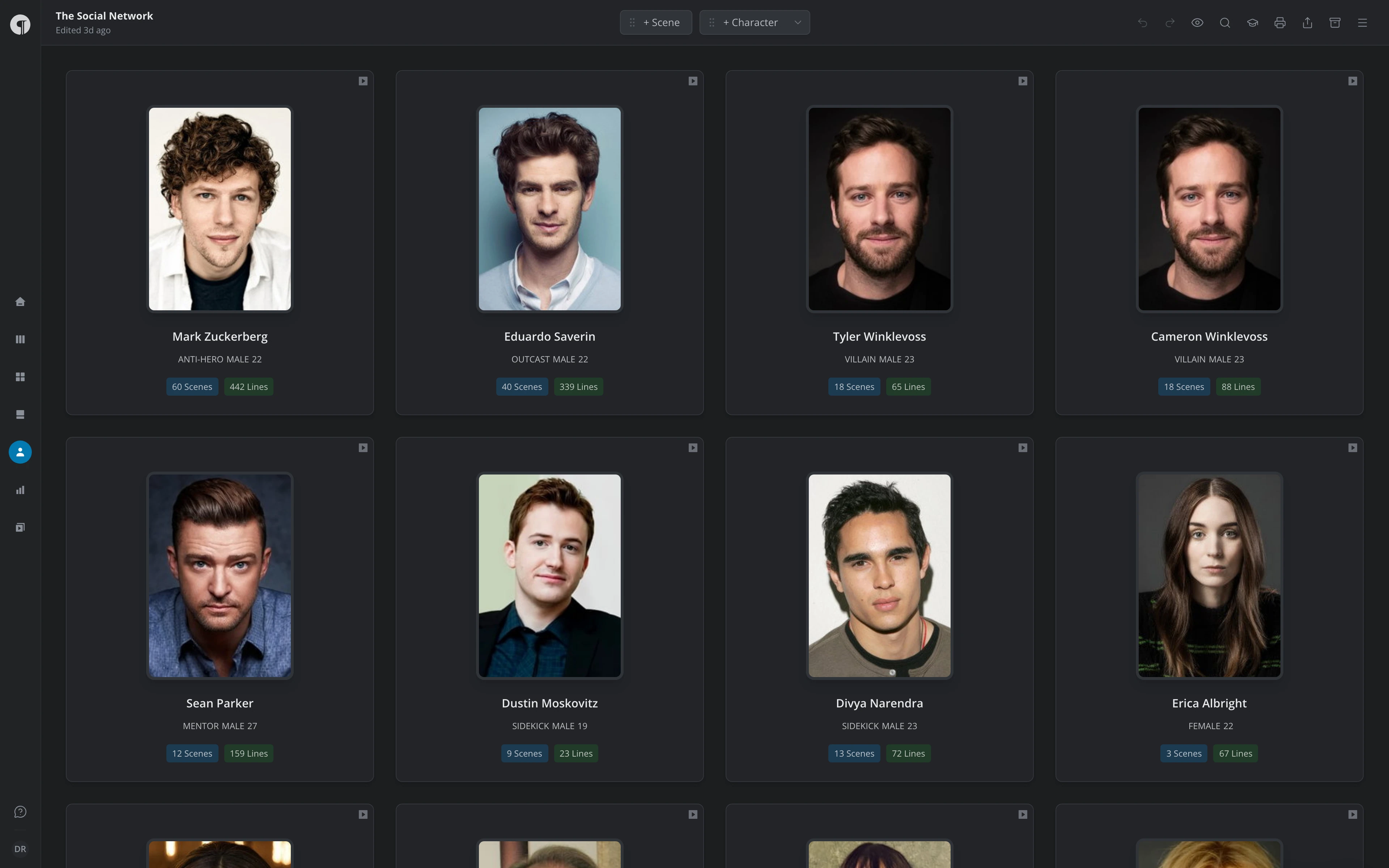Expand Divya Narendra card arrow
This screenshot has width=1389, height=868.
point(1023,448)
